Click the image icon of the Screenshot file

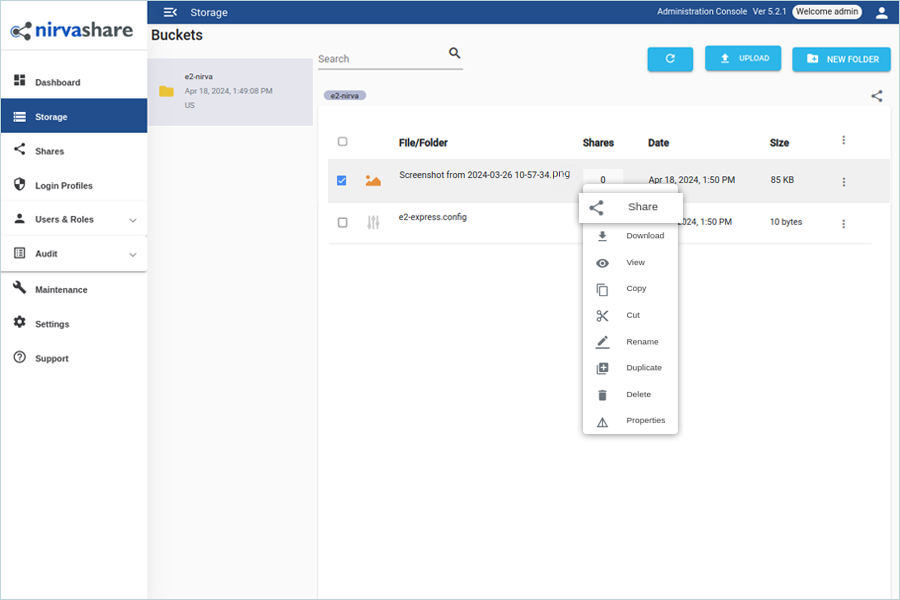pyautogui.click(x=373, y=181)
